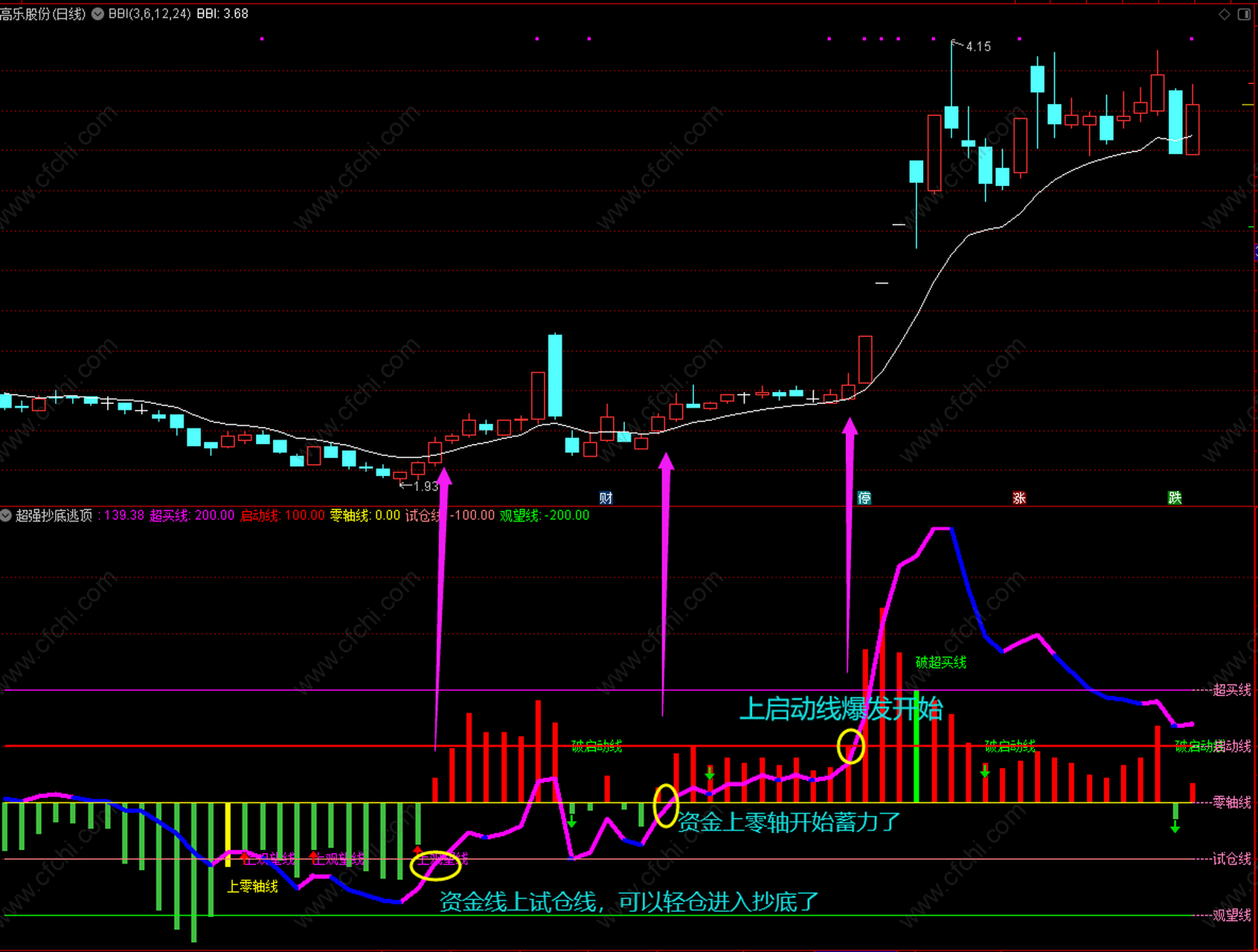Viewport: 1258px width, 952px height.
Task: Click the 超买线: 200.00 legend value
Action: [x=192, y=515]
